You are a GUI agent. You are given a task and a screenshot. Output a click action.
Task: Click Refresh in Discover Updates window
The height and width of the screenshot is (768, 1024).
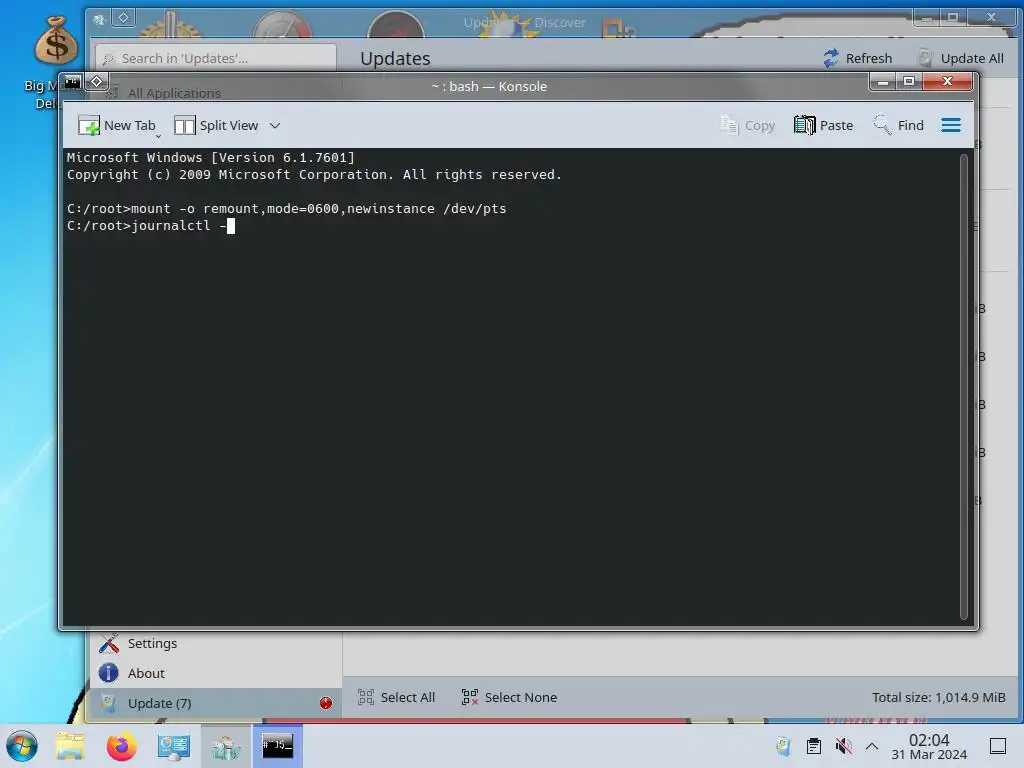click(x=857, y=58)
